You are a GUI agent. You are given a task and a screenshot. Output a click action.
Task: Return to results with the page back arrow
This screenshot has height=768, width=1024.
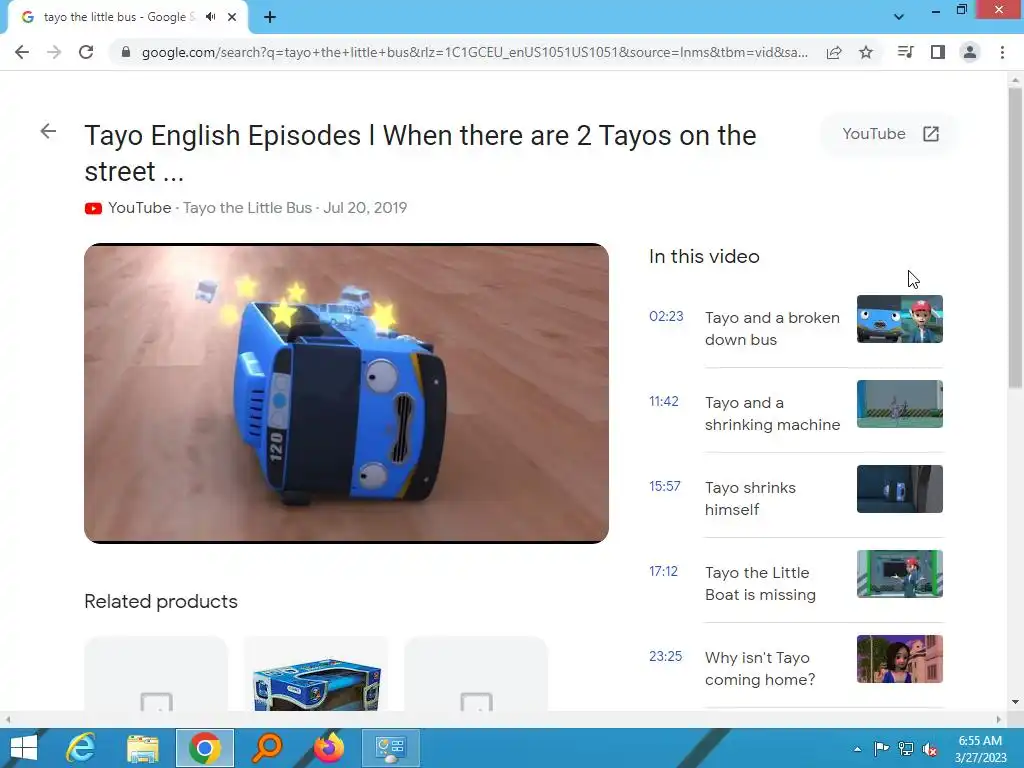(48, 131)
